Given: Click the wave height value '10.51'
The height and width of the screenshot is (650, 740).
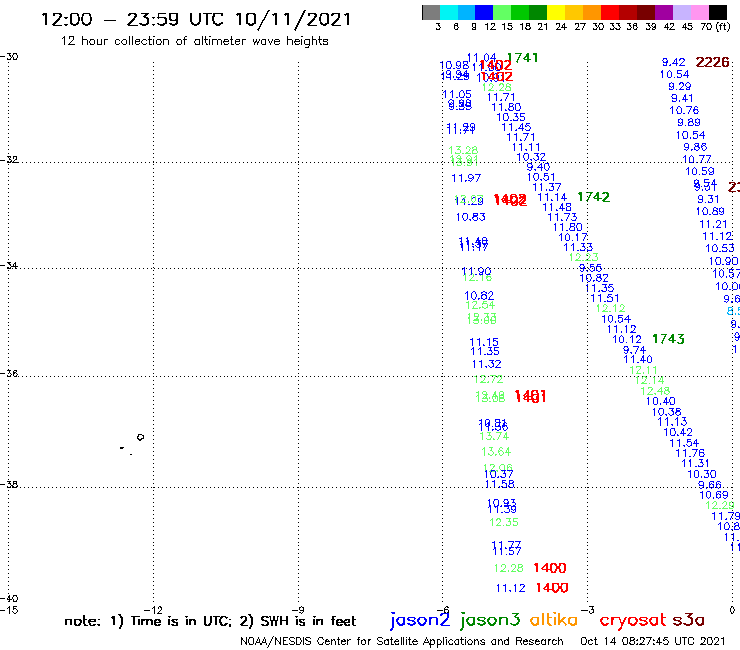Looking at the screenshot, I should pos(541,177).
